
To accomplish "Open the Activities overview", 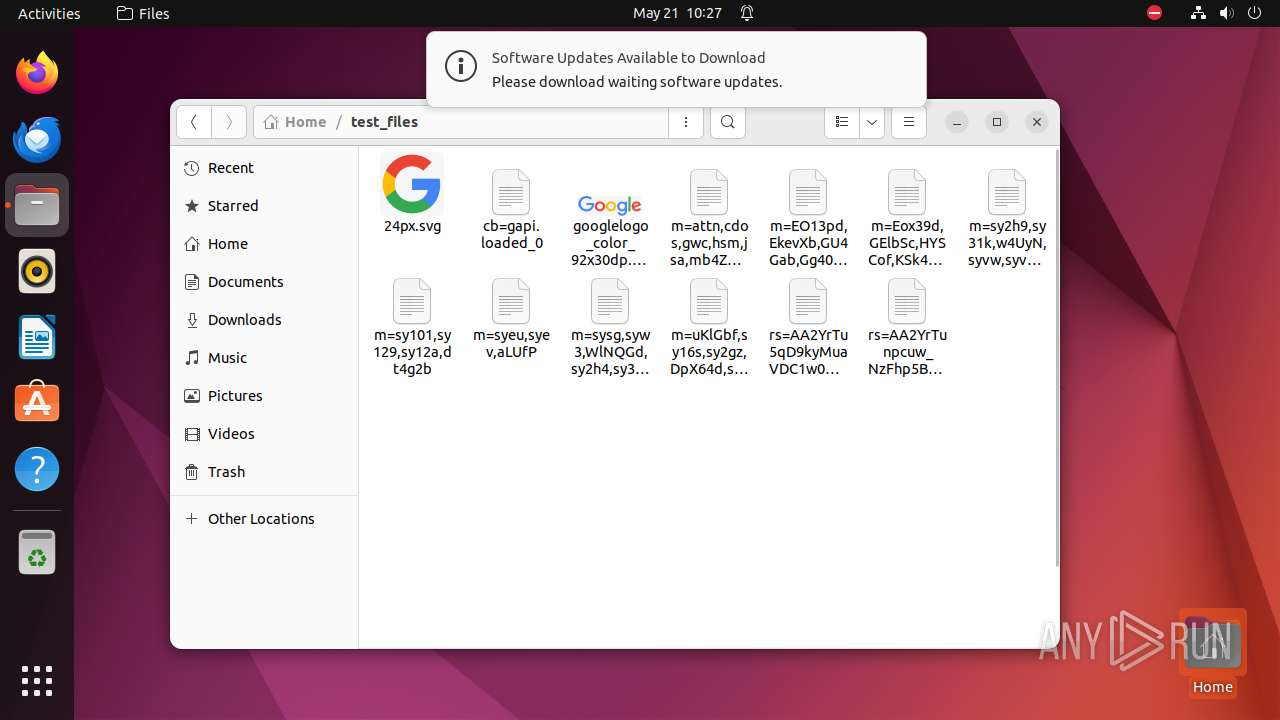I will [x=49, y=13].
